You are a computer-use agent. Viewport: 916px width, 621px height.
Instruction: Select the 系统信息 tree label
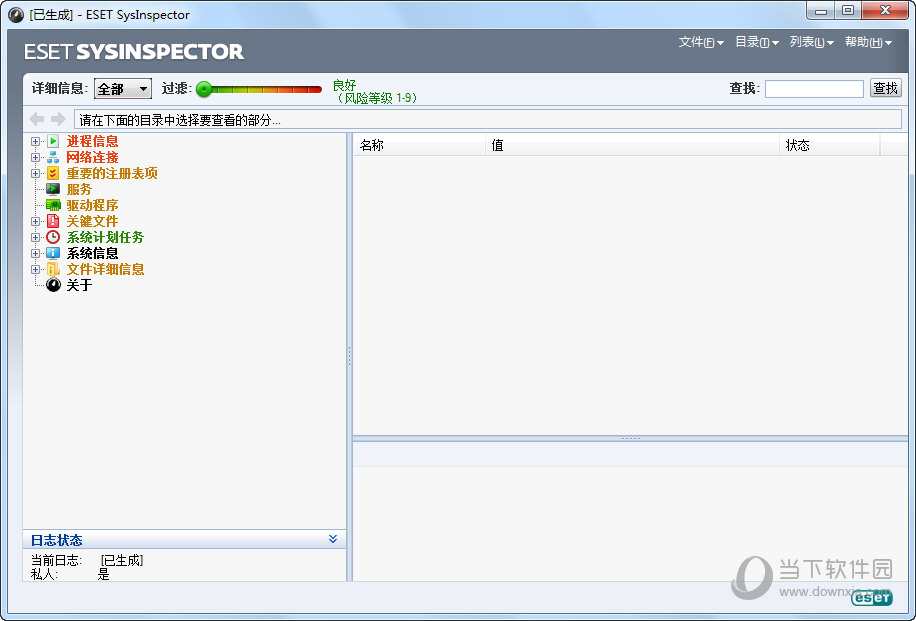click(92, 253)
